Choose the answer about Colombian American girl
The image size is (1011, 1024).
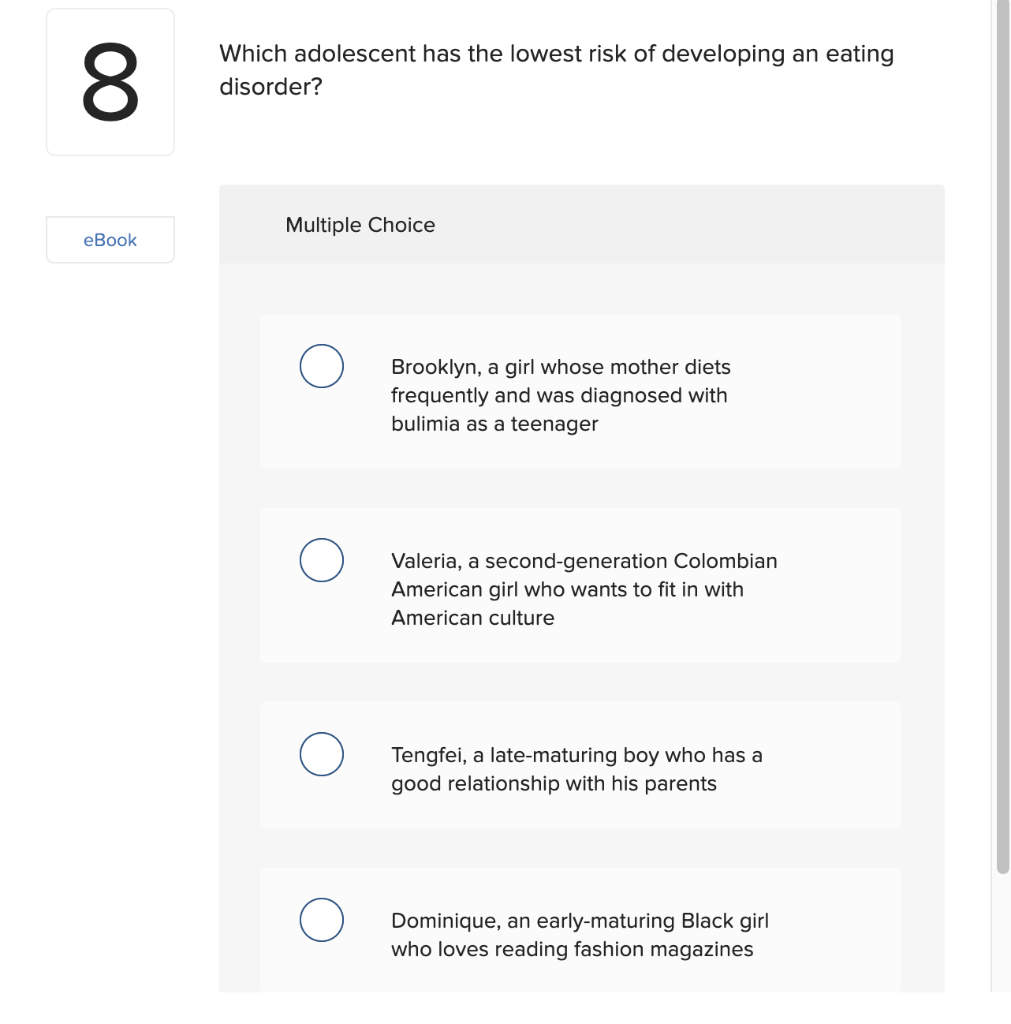tap(584, 589)
